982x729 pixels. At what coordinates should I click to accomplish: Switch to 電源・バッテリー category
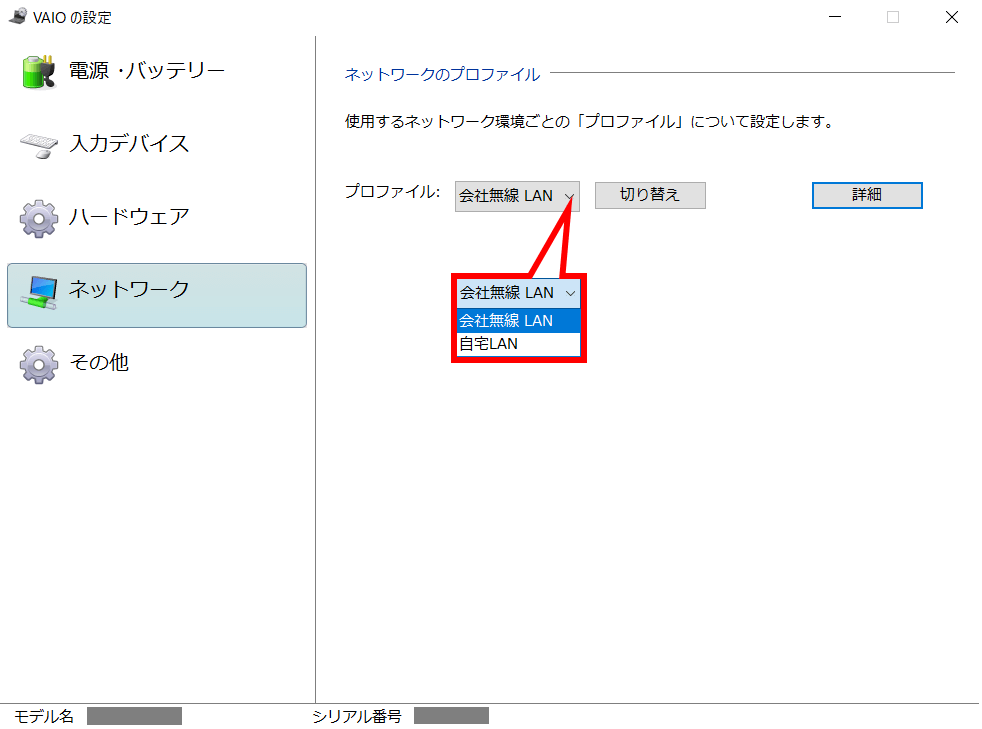pyautogui.click(x=157, y=71)
